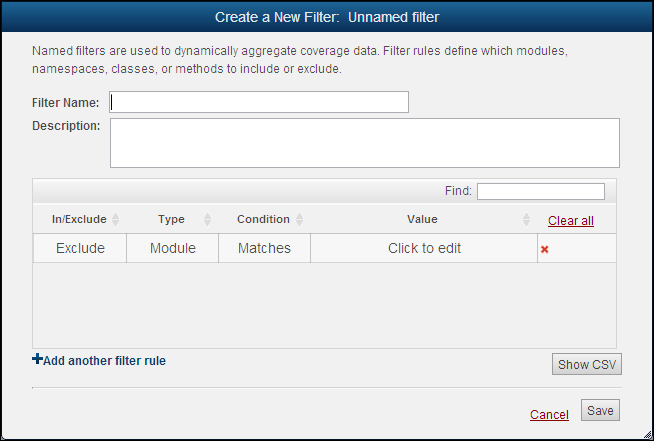Change the Exclude cell setting
Viewport: 654px width, 441px height.
[80, 248]
